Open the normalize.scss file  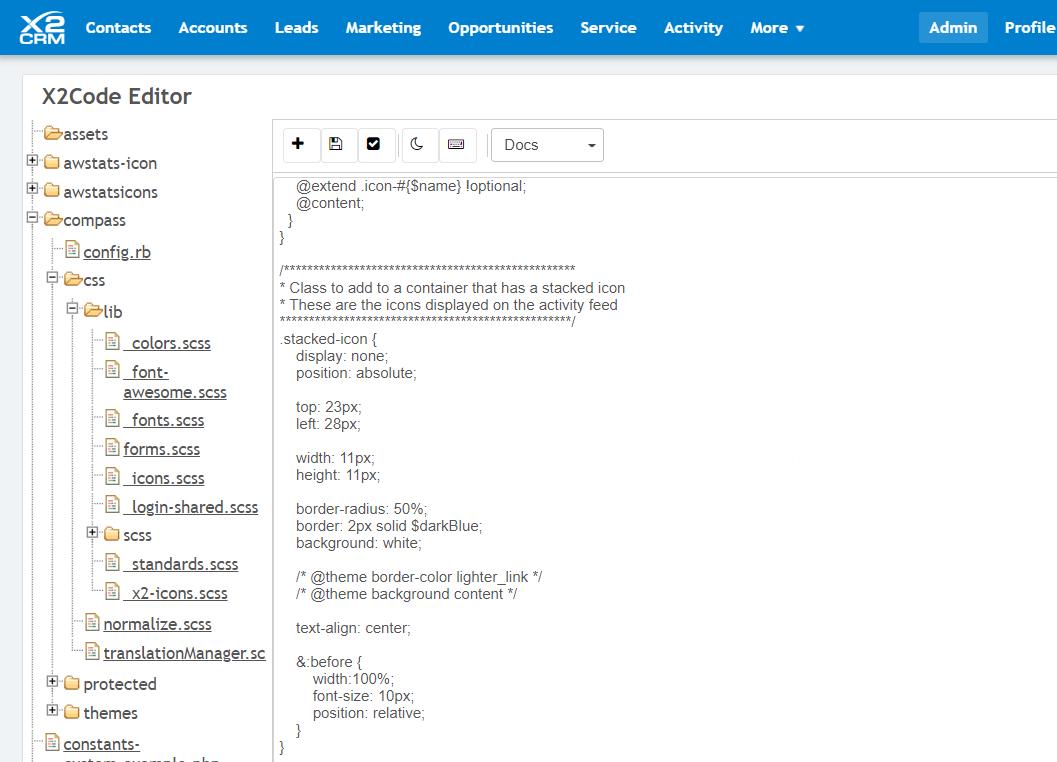[x=157, y=624]
